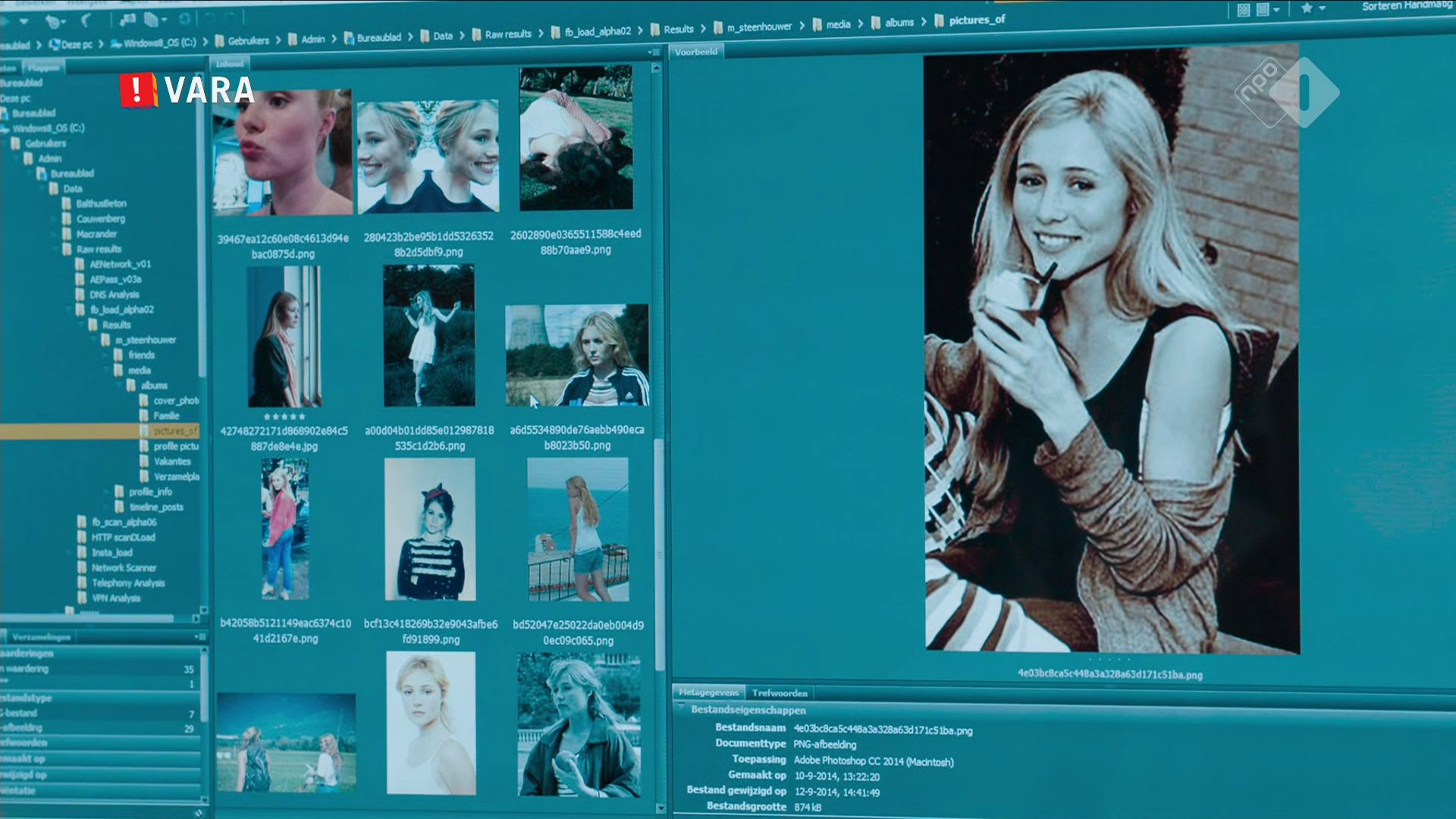Click the get photos from camera icon
Screen dimensions: 1456x819
(127, 20)
